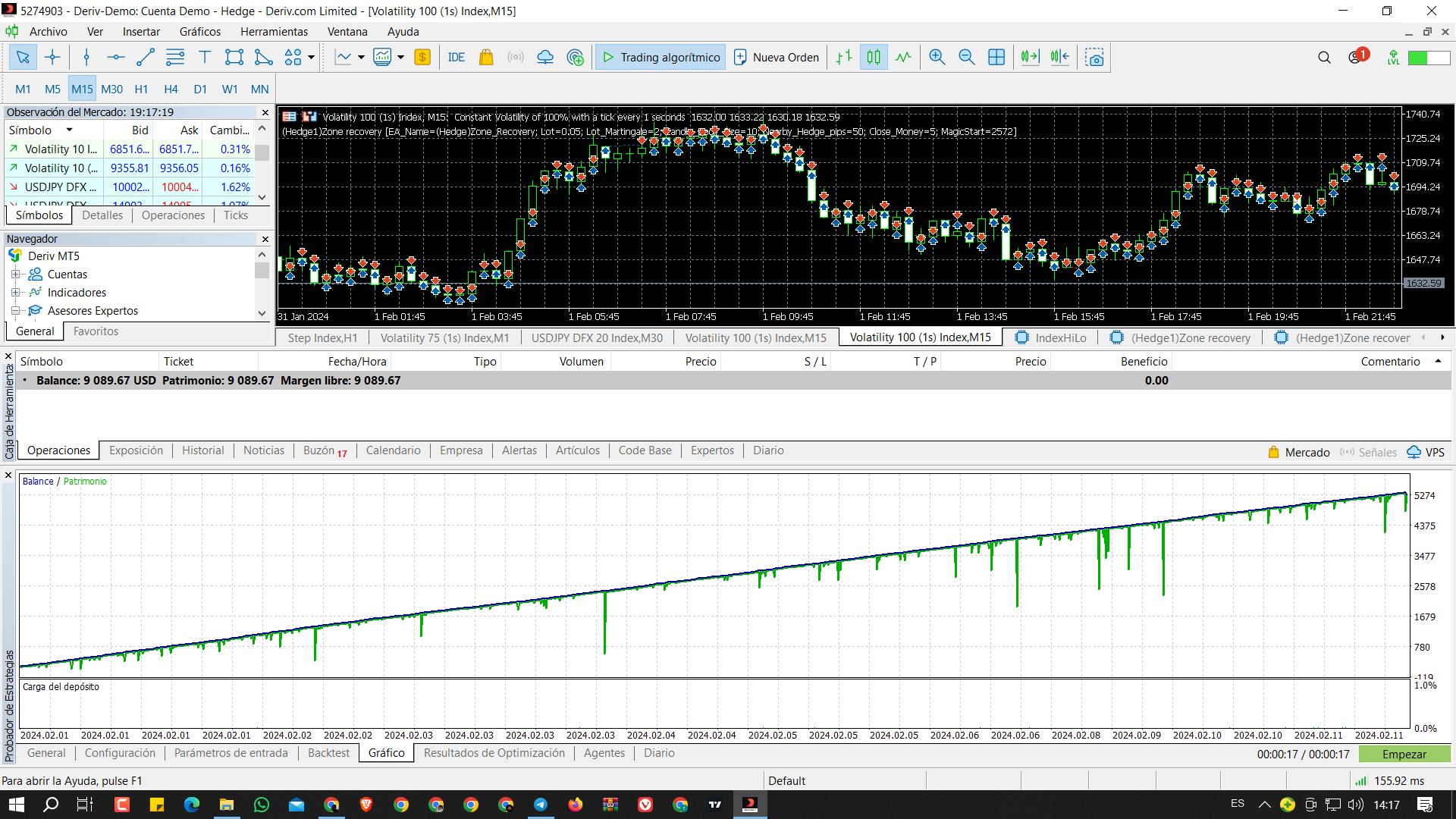Draw a horizontal line on chart
Screen dimensions: 1456x819
115,58
